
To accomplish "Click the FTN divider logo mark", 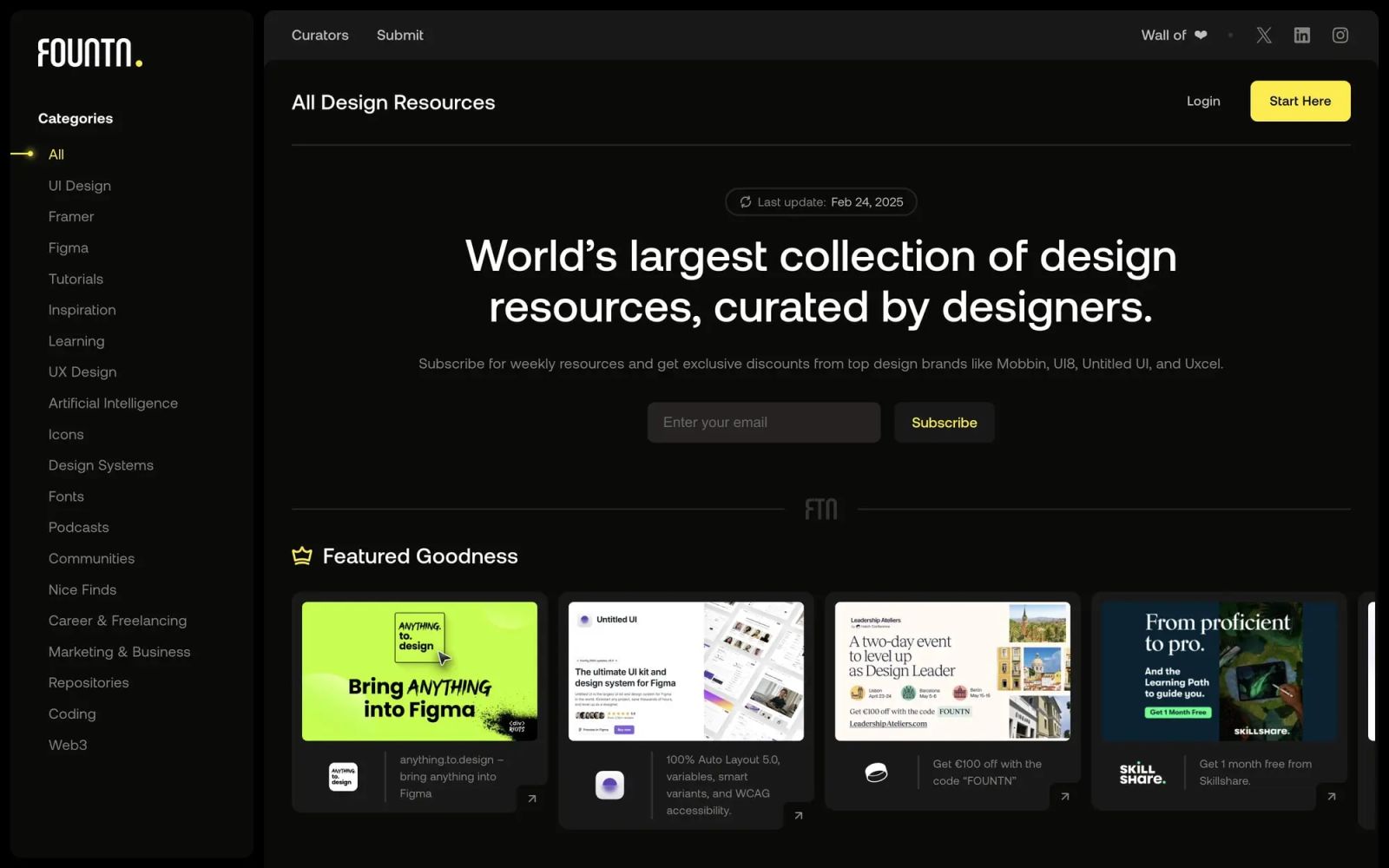I will 821,509.
